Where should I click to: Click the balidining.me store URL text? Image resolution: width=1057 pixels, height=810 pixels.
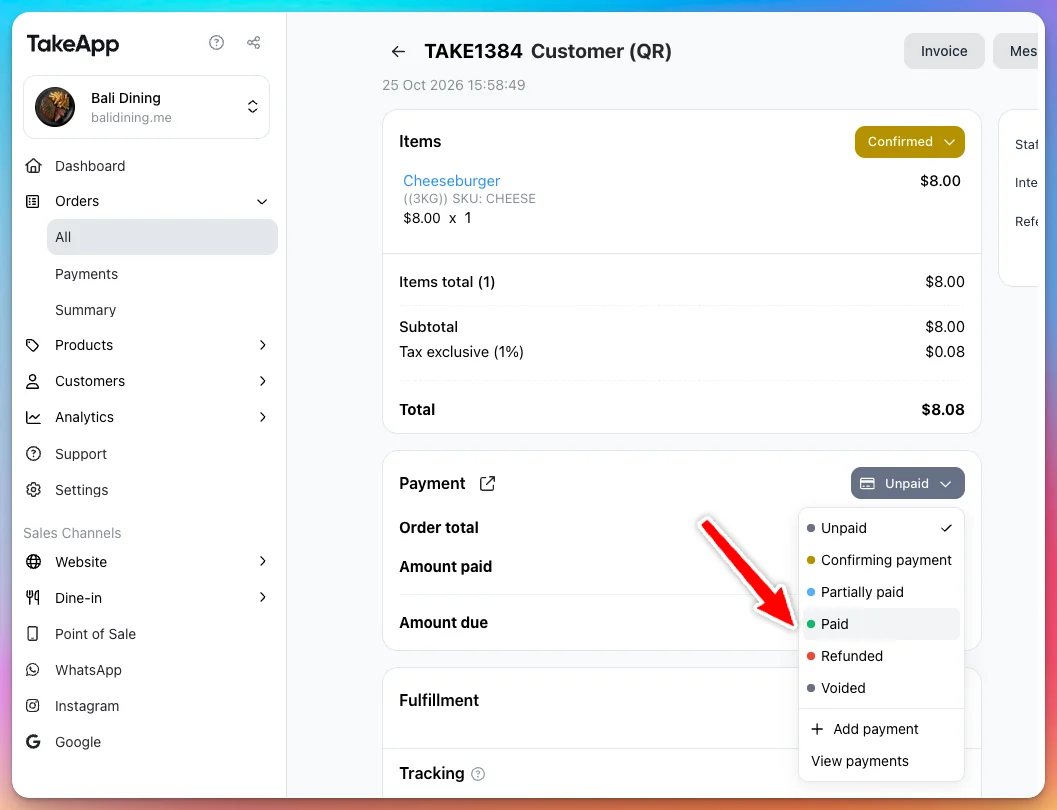tap(131, 118)
